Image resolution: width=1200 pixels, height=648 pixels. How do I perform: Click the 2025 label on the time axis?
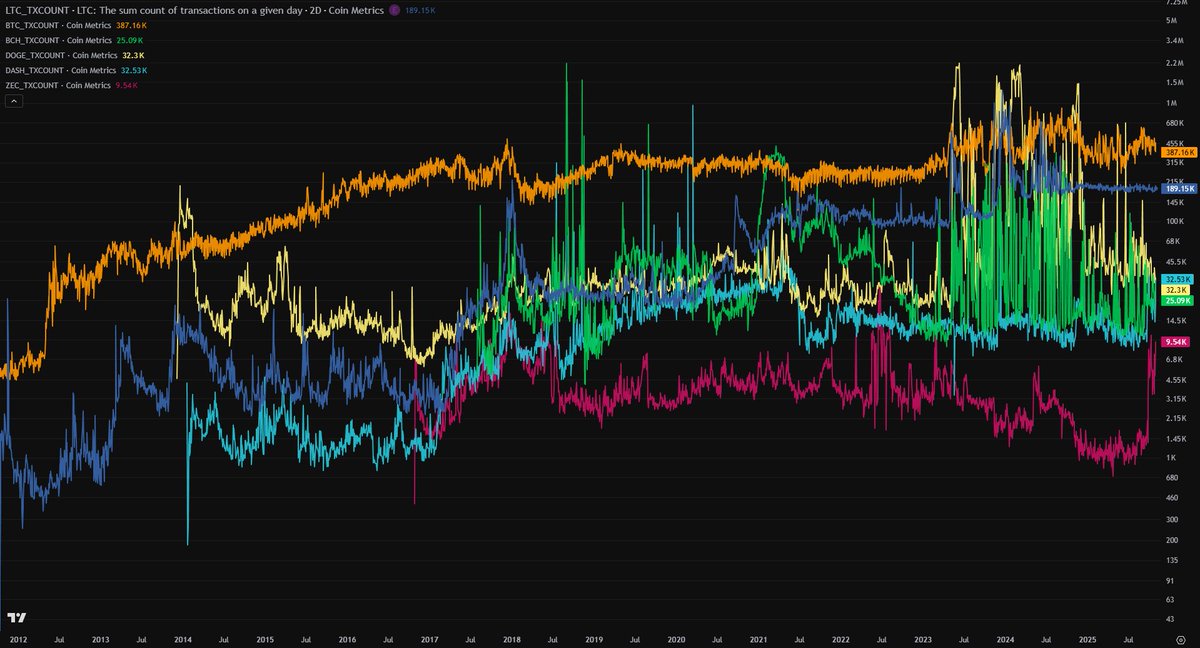click(x=1086, y=639)
